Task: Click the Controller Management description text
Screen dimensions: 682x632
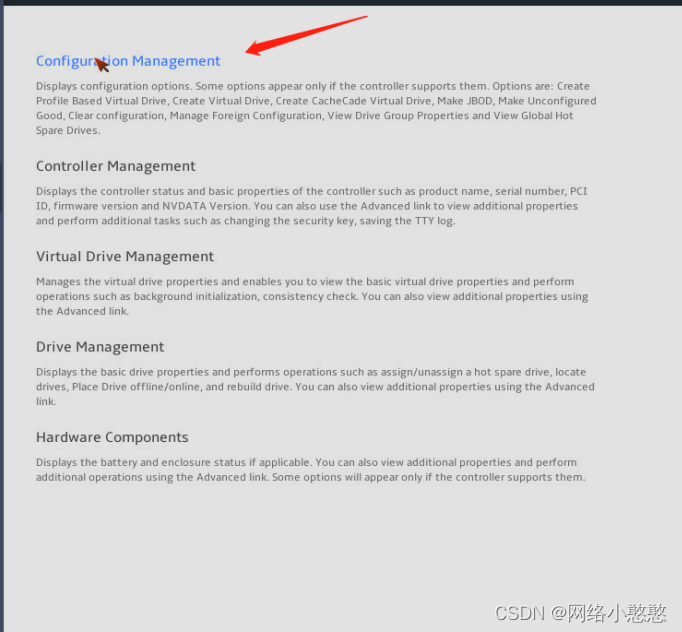Action: point(311,206)
